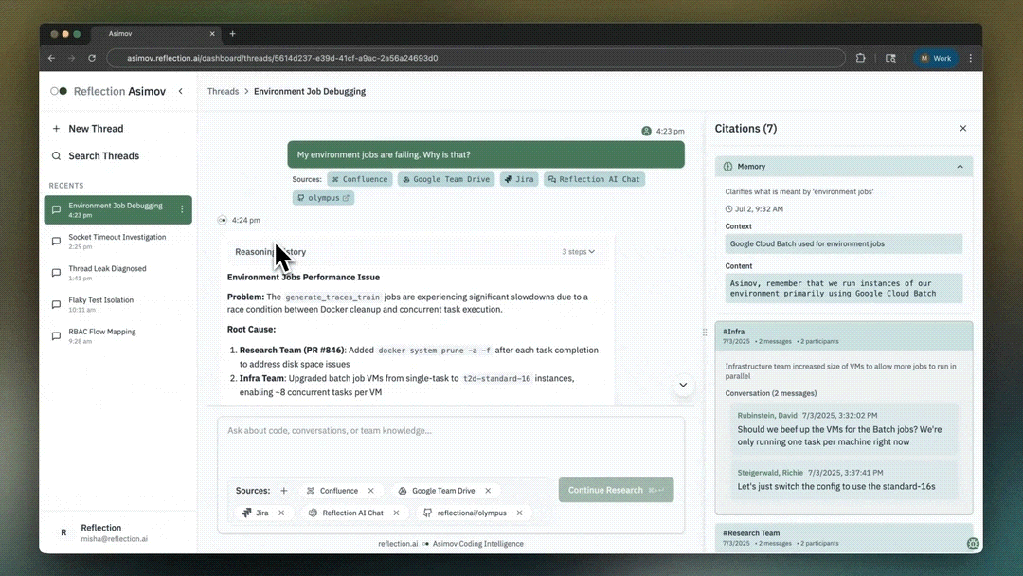Remove Confluence from the input sources
Viewport: 1023px width, 576px height.
click(371, 491)
